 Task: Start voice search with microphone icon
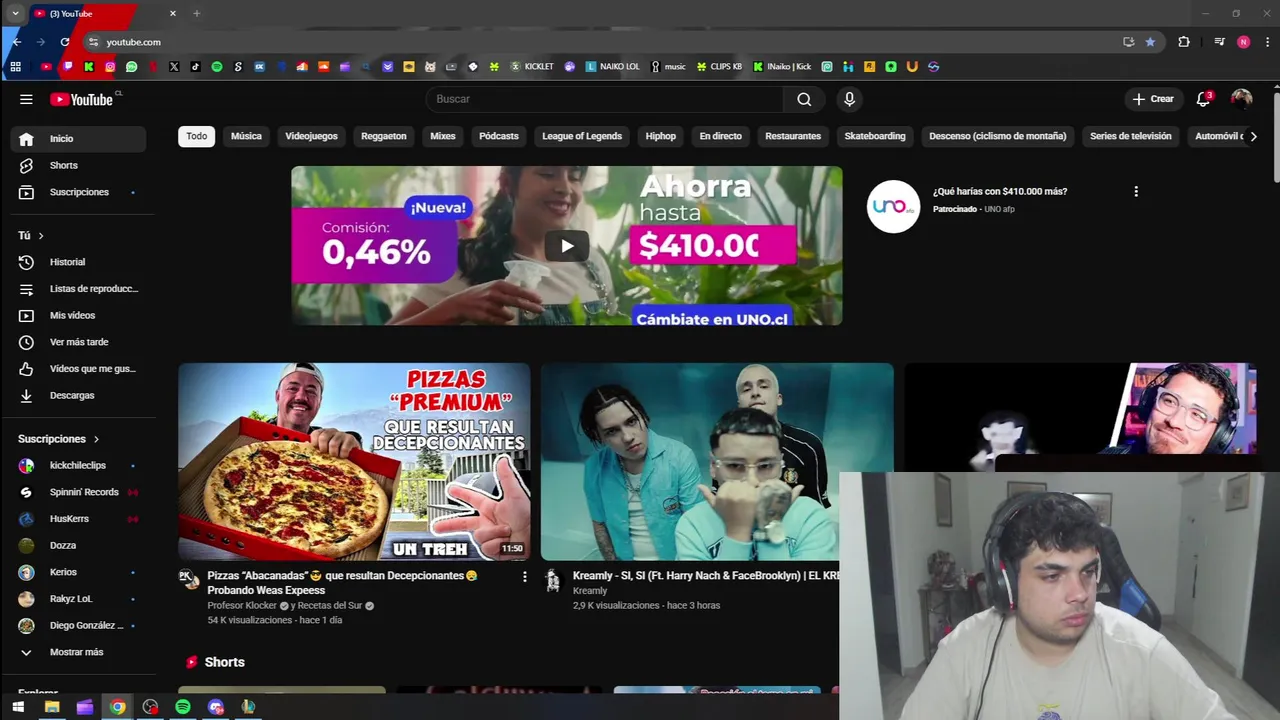coord(849,99)
